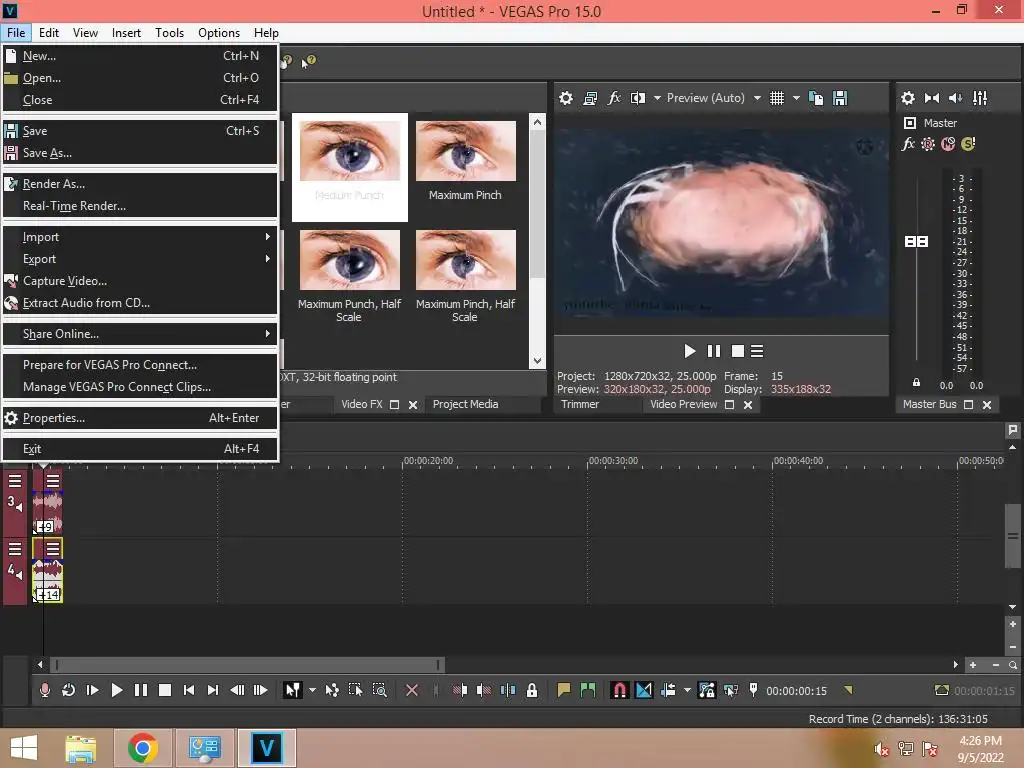
Task: Adjust the Master volume fader
Action: click(x=916, y=242)
